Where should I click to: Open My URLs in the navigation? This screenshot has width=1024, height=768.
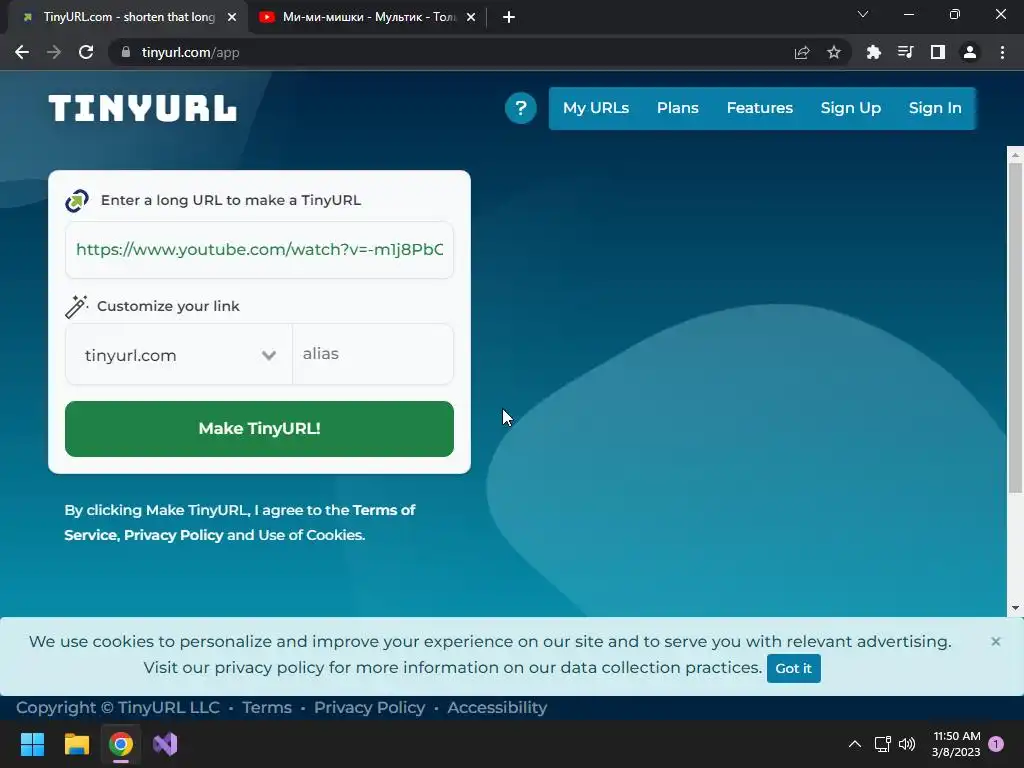point(596,108)
